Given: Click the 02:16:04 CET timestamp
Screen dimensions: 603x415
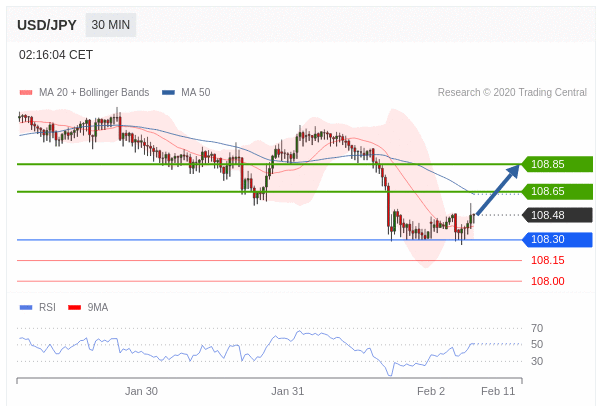Looking at the screenshot, I should coord(56,55).
